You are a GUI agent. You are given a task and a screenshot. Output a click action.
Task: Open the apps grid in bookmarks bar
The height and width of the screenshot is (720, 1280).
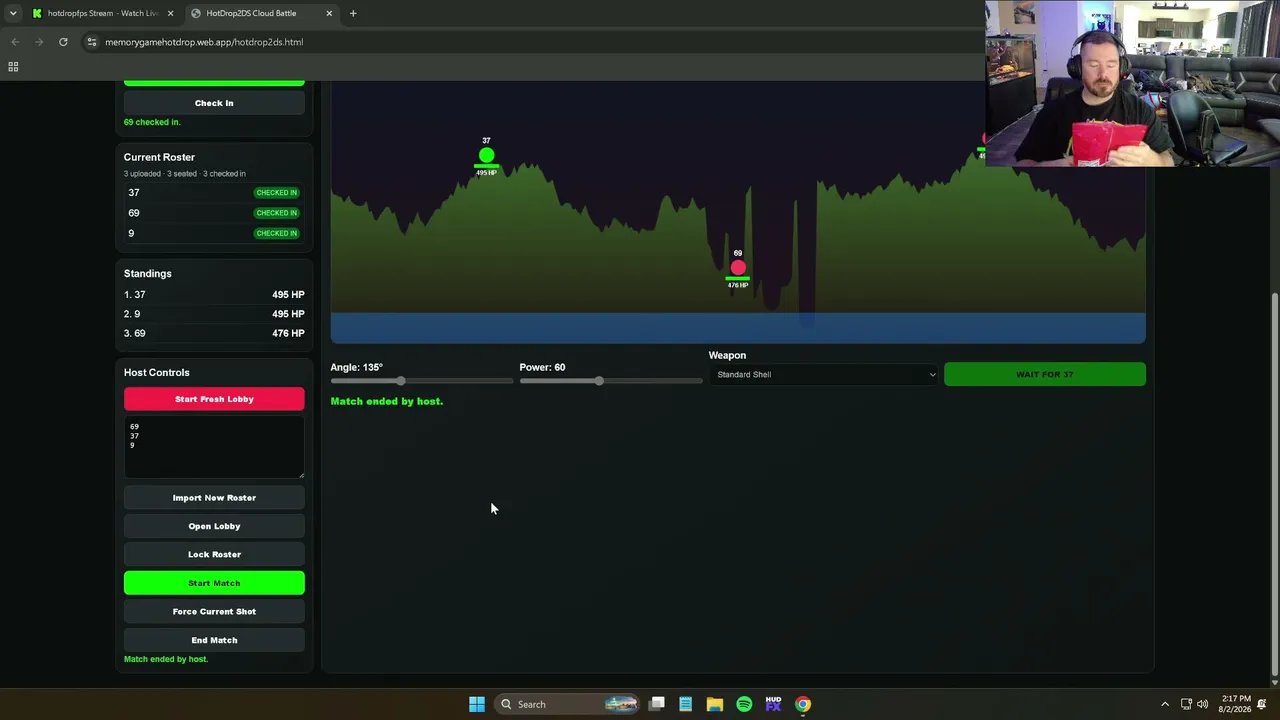pyautogui.click(x=13, y=67)
